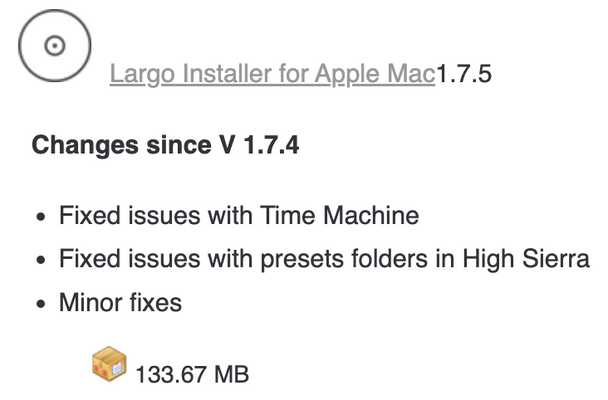Viewport: 608px width, 400px height.
Task: Click the bullet before Time Machine item
Action: point(41,216)
